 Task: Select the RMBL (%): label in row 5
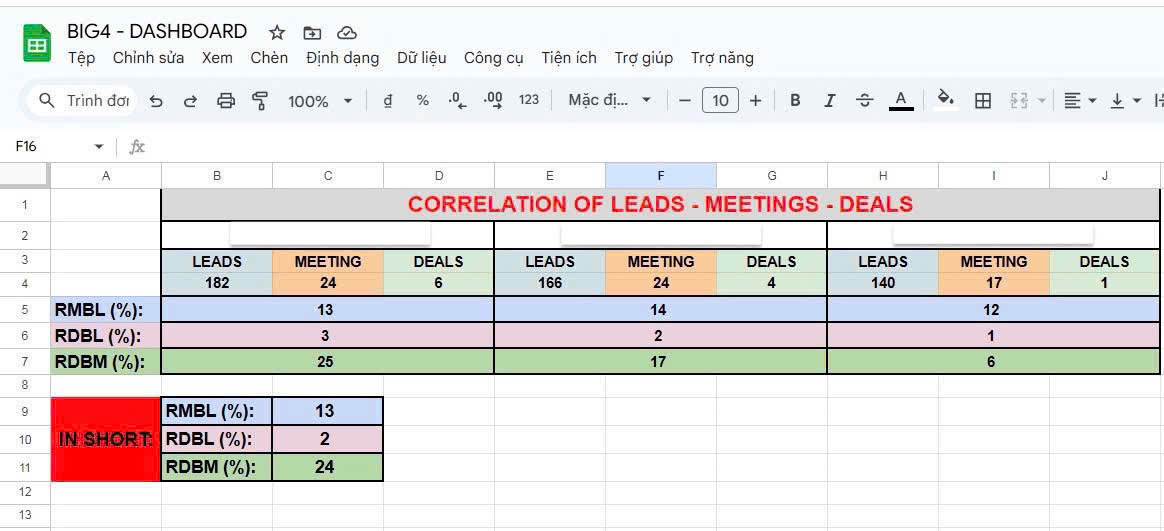[x=105, y=310]
